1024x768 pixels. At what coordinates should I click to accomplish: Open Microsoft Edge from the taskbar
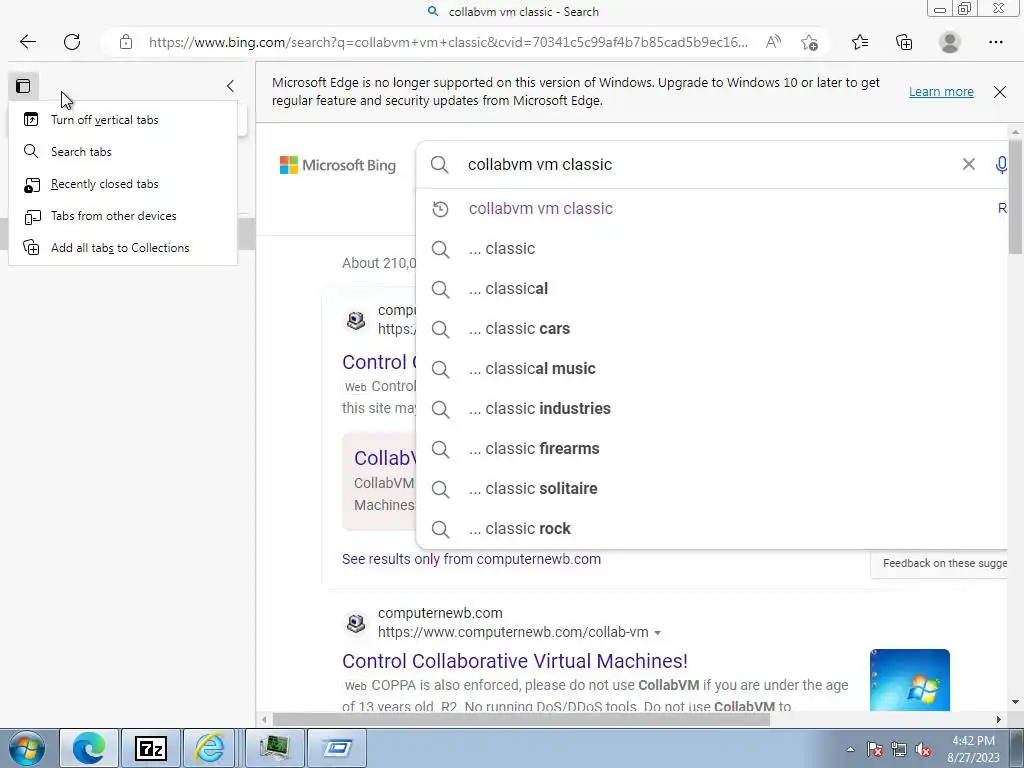89,748
